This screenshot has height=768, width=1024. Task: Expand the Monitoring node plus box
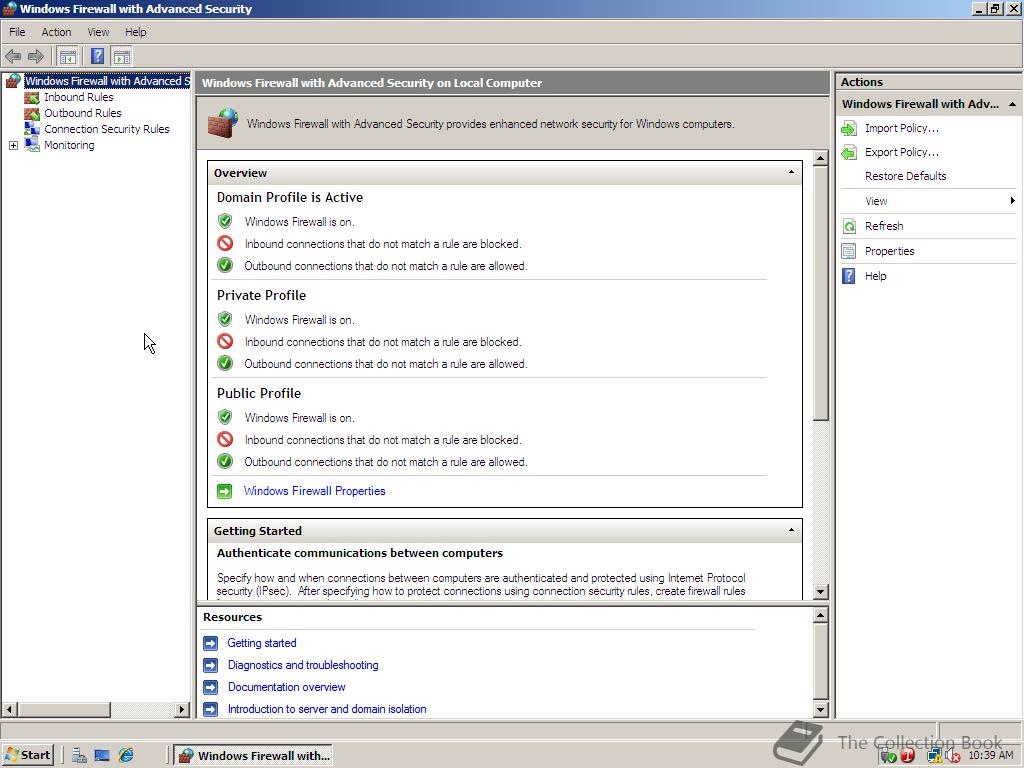click(13, 146)
